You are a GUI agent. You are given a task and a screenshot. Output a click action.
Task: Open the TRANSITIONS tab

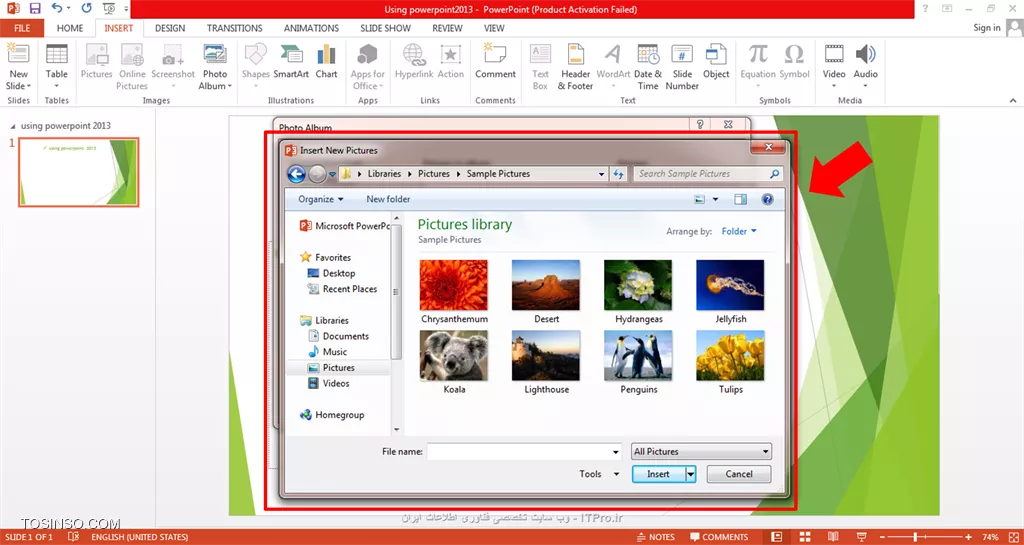pos(234,28)
